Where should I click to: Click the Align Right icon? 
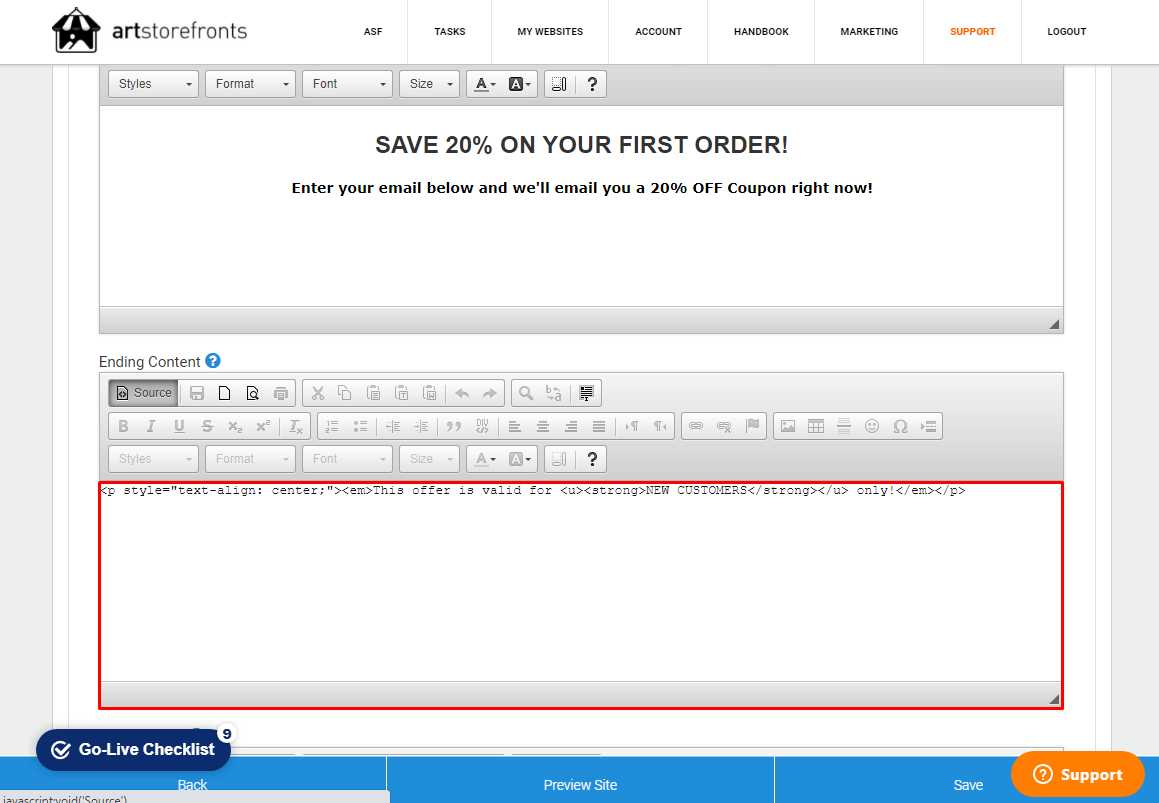(571, 426)
